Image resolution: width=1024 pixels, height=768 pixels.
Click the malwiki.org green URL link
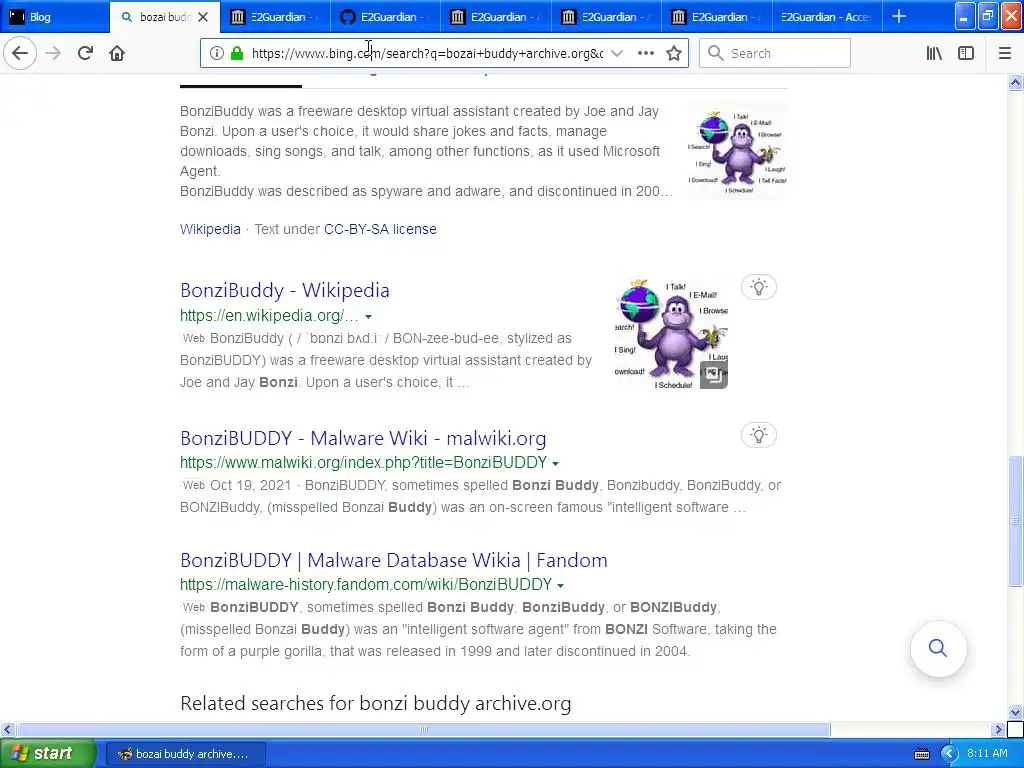364,462
